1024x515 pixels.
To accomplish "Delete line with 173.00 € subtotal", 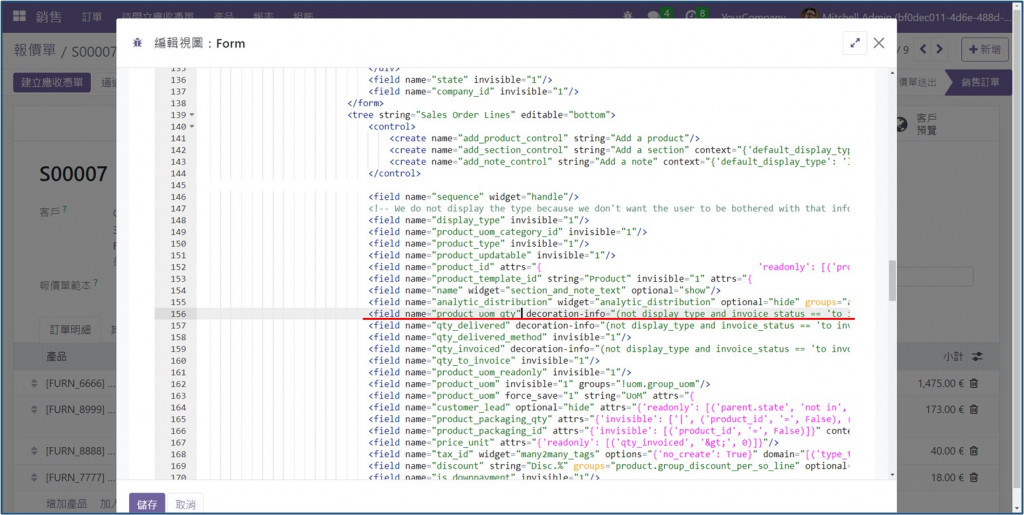I will coord(974,409).
